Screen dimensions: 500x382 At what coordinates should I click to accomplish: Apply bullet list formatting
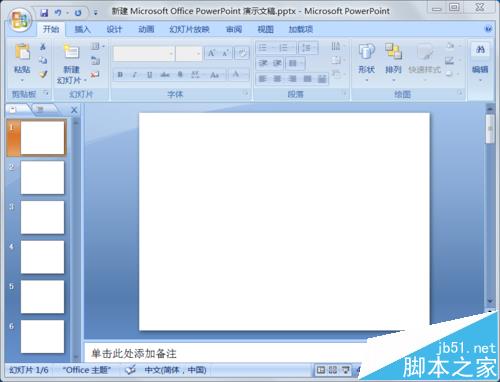click(265, 48)
